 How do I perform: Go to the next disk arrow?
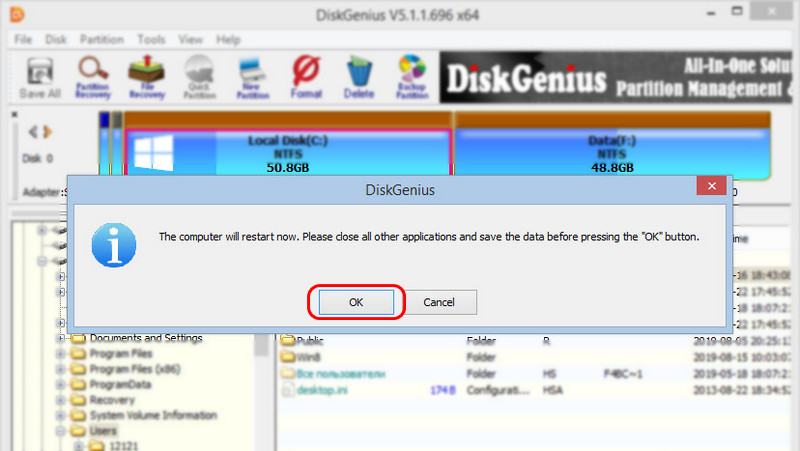point(47,132)
